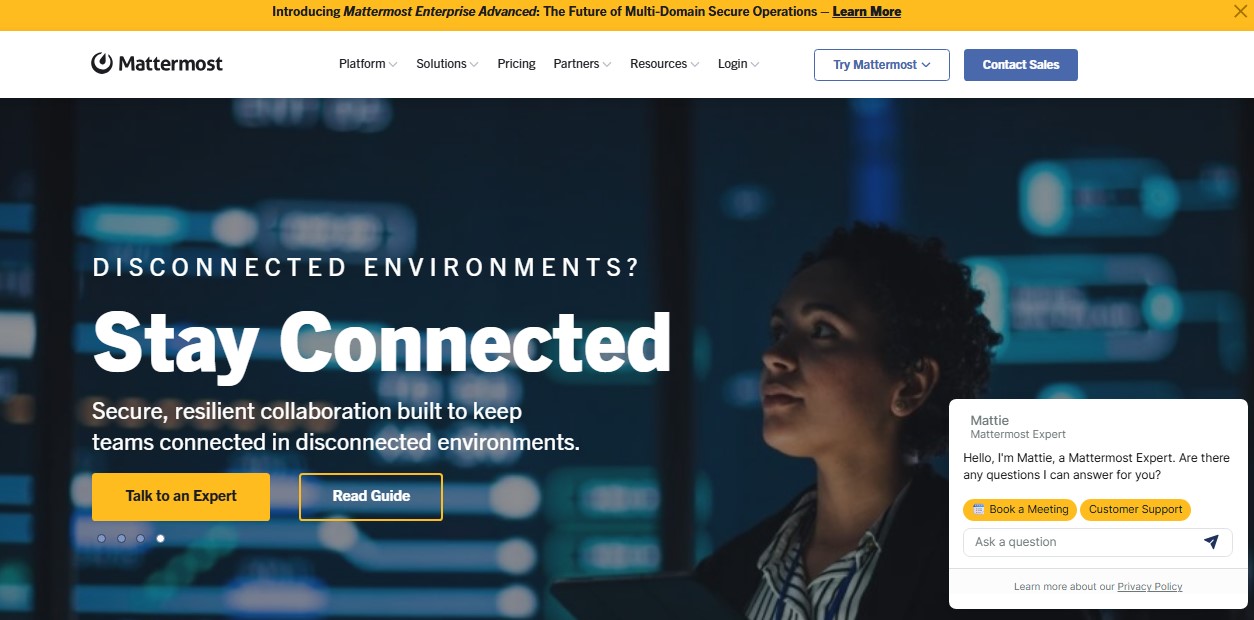
Task: Click the Ask a question input field
Action: click(1085, 542)
